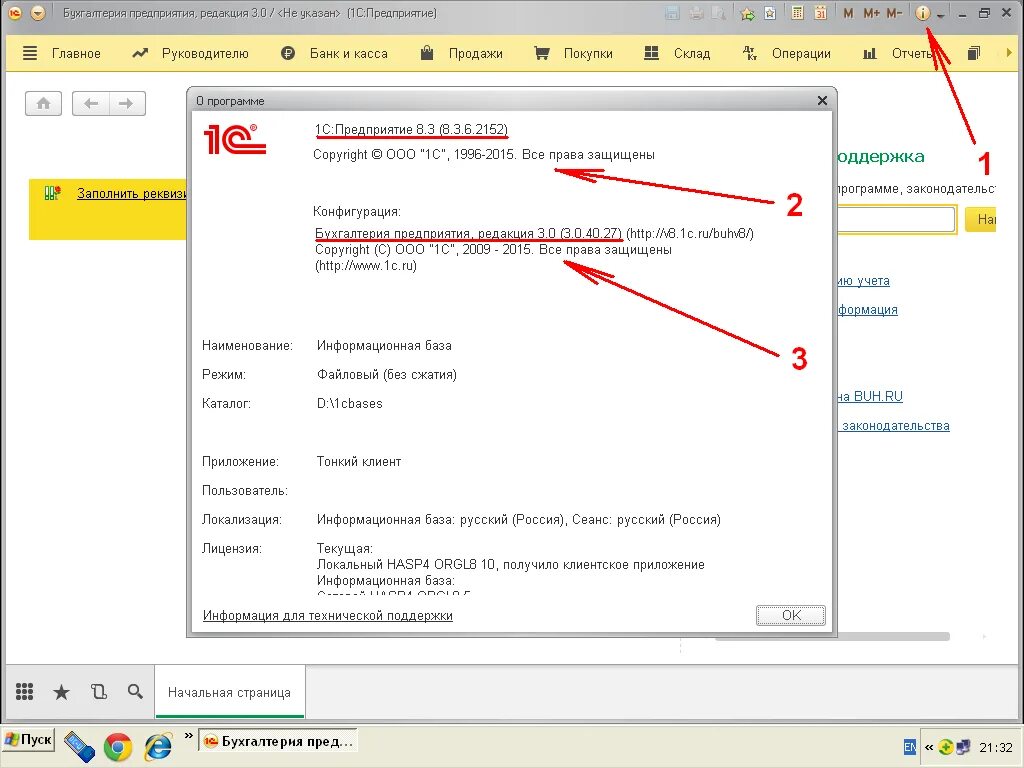Image resolution: width=1024 pixels, height=768 pixels.
Task: Click the Информационная база name value
Action: pos(384,345)
